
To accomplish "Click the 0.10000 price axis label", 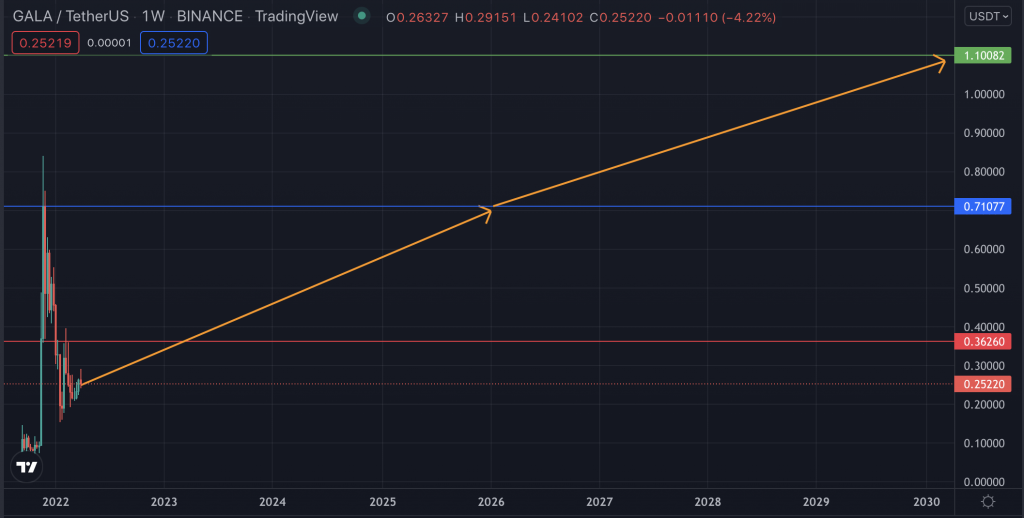I will coord(984,443).
